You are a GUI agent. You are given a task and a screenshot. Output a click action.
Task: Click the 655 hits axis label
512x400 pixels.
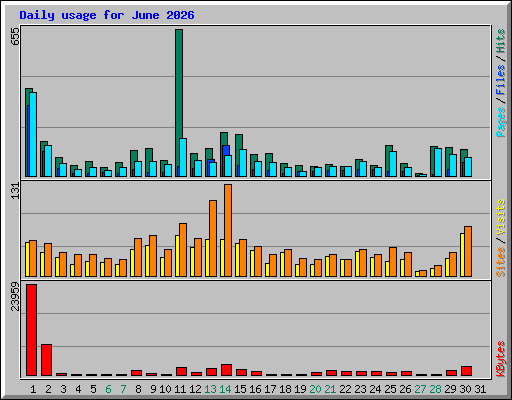pos(16,37)
